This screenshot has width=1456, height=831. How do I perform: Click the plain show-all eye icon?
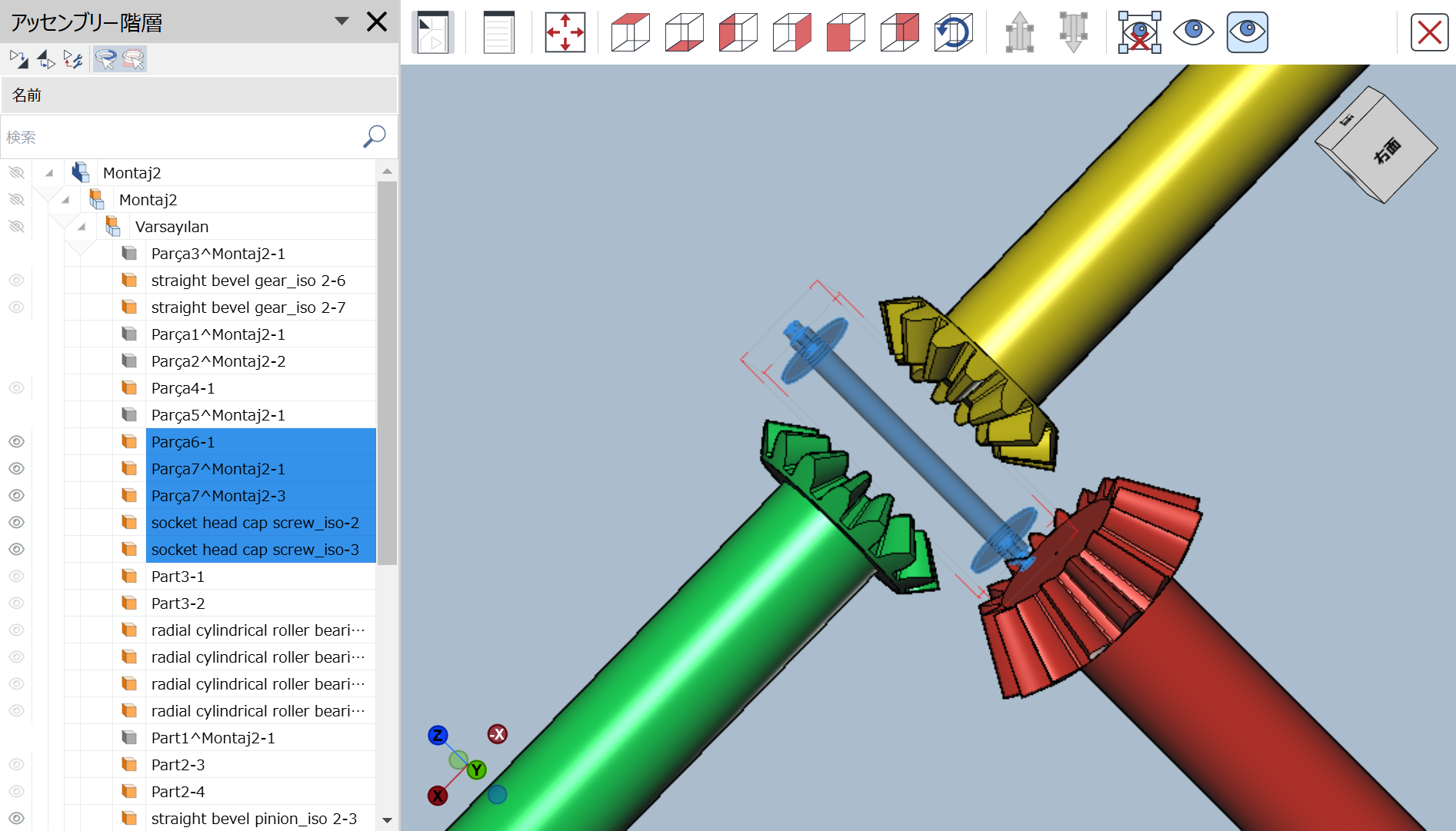tap(1193, 32)
